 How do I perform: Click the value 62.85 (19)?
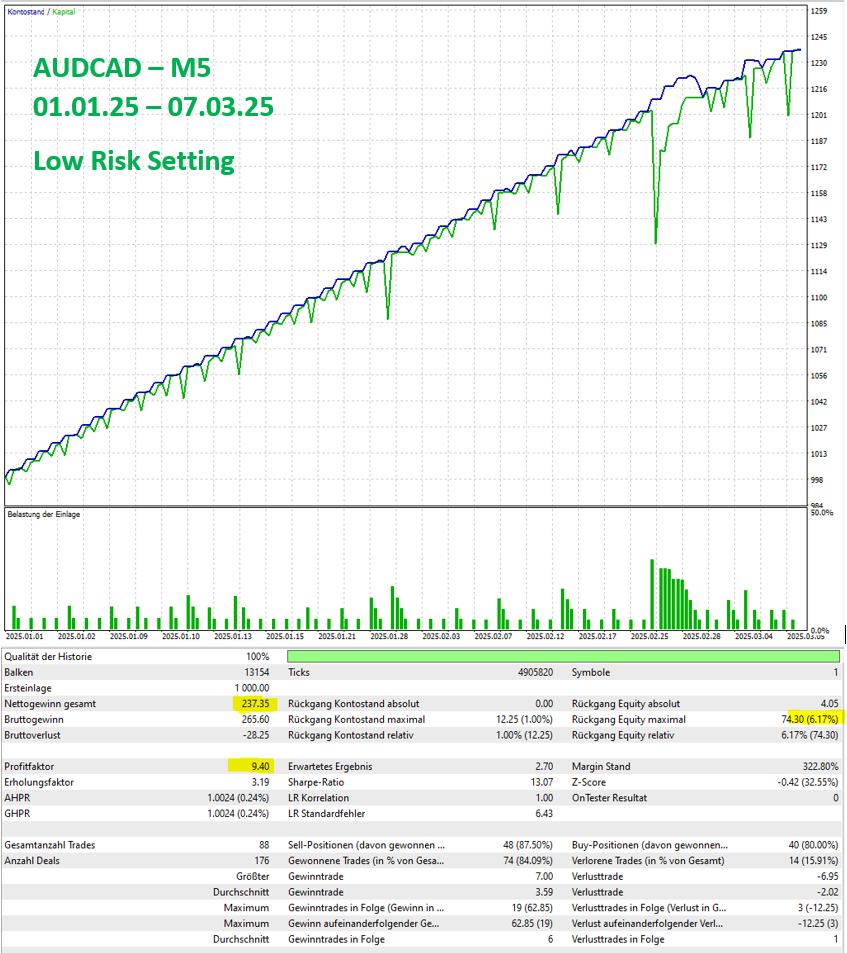pyautogui.click(x=532, y=923)
